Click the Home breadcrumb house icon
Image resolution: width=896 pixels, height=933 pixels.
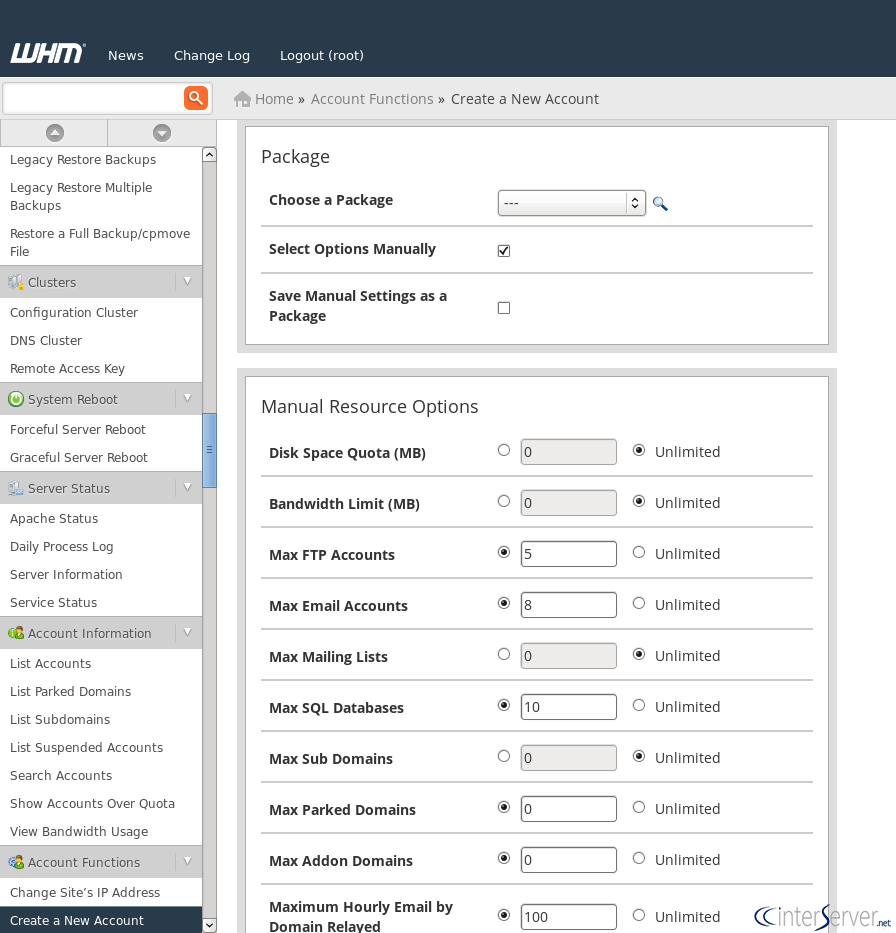point(242,99)
